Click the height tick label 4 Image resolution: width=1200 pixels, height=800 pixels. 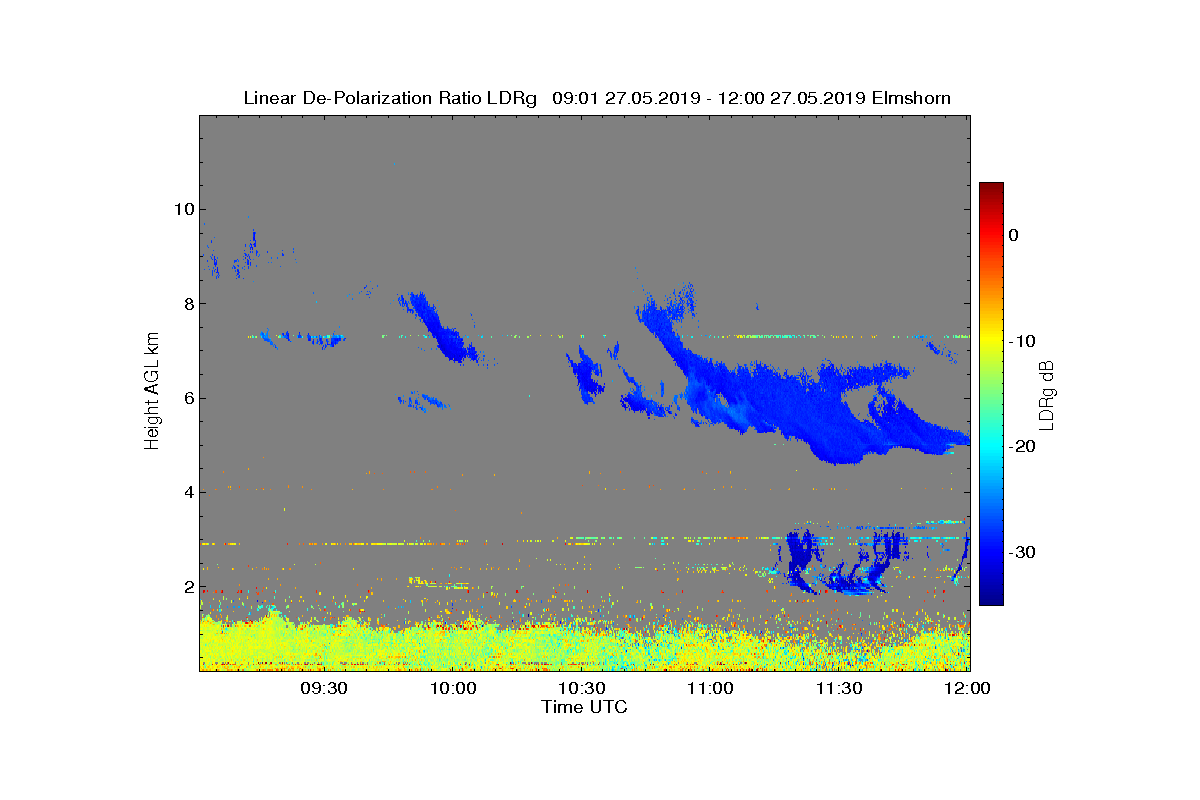click(x=188, y=492)
